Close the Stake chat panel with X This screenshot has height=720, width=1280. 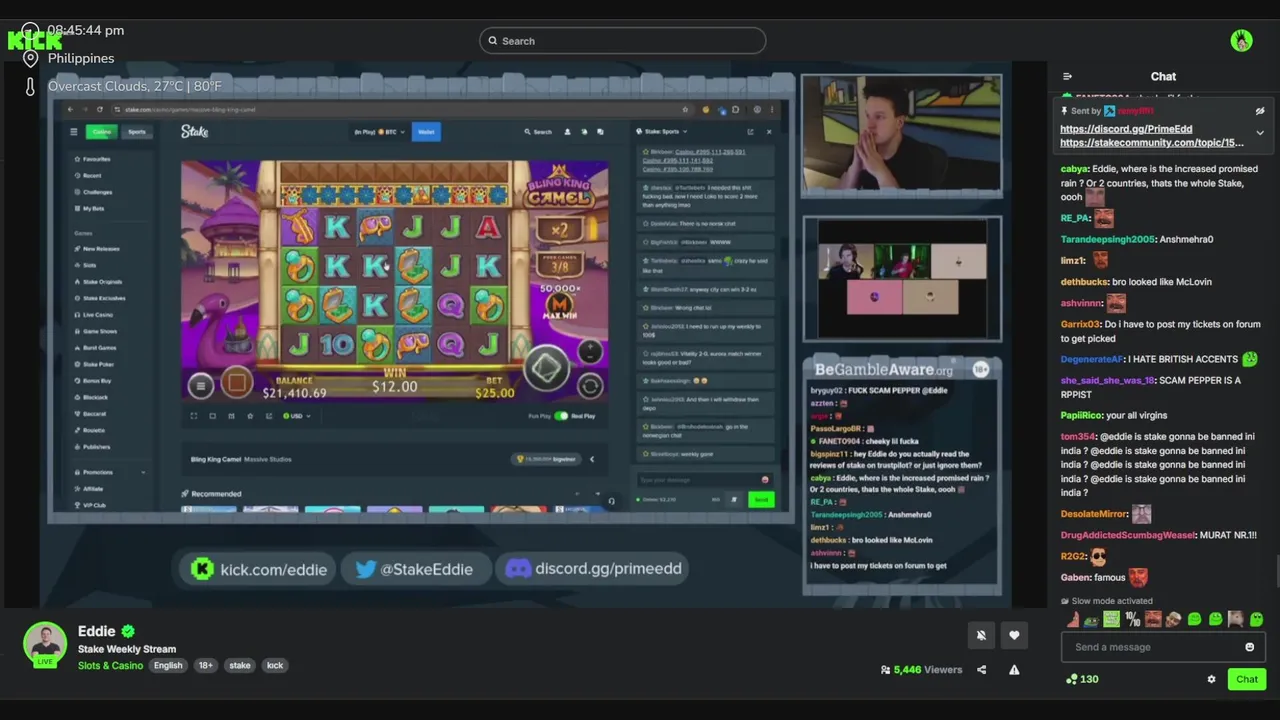tap(769, 132)
